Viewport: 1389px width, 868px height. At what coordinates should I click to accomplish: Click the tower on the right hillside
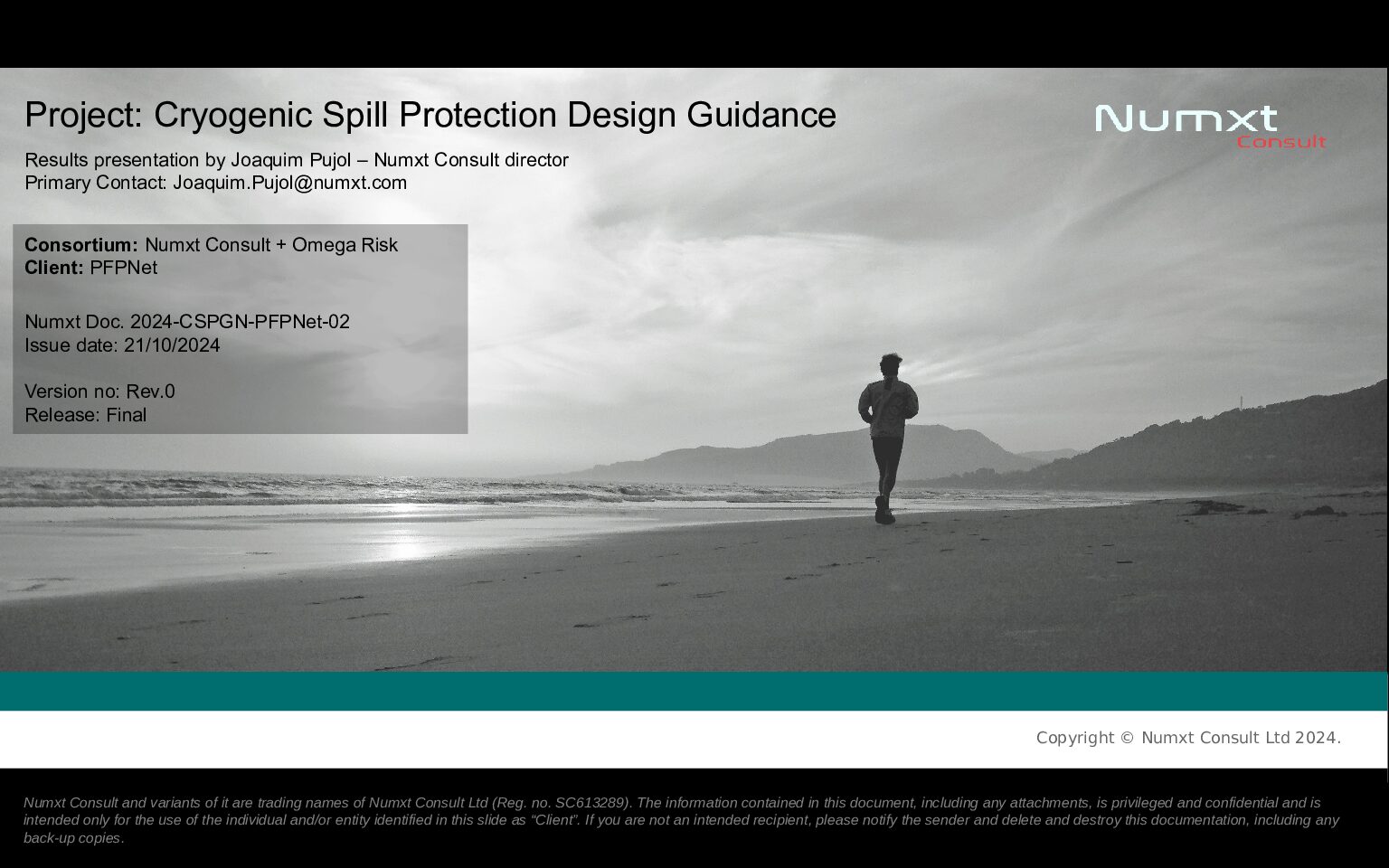(1241, 401)
